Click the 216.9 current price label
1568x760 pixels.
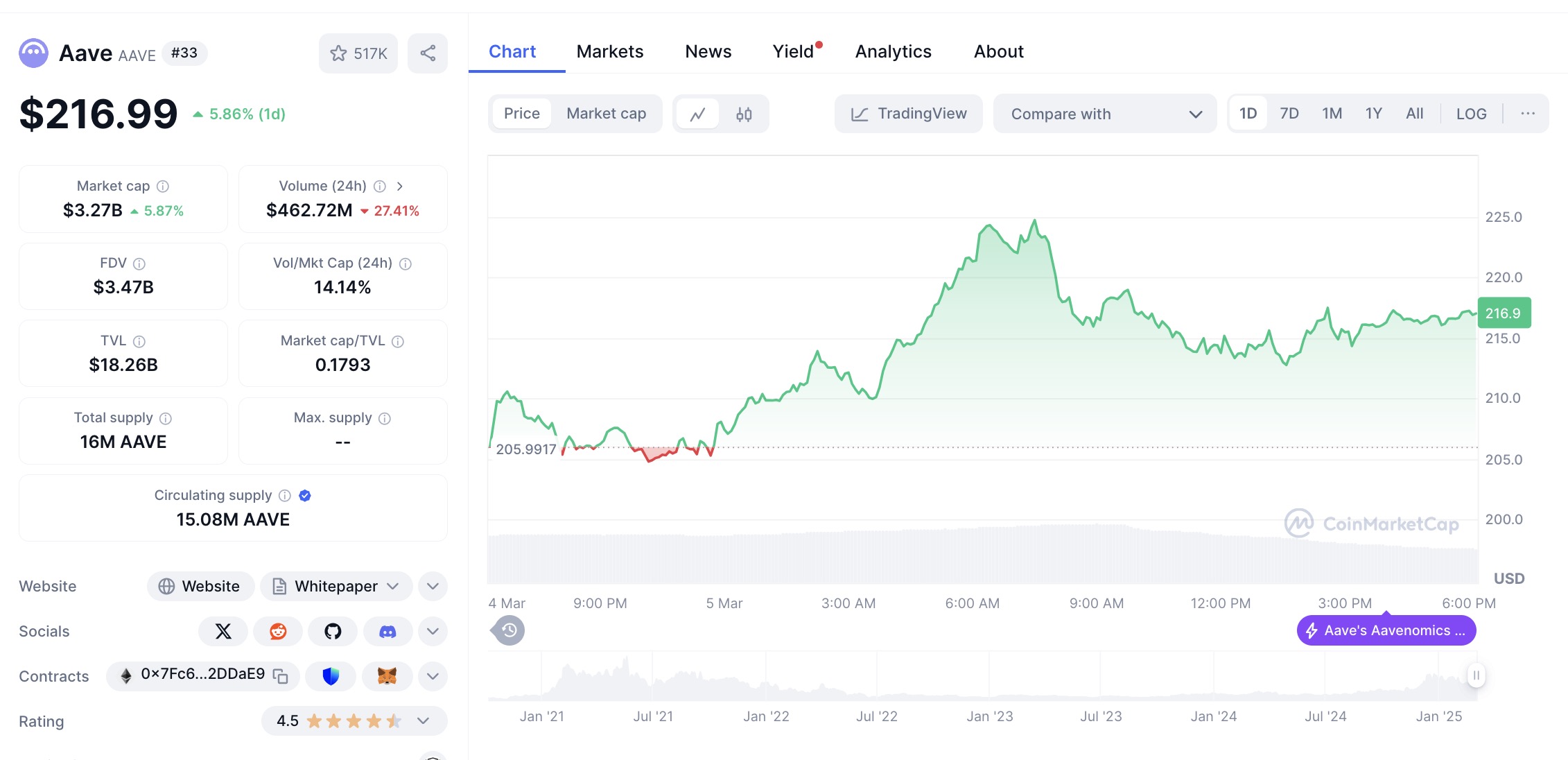pos(1504,313)
